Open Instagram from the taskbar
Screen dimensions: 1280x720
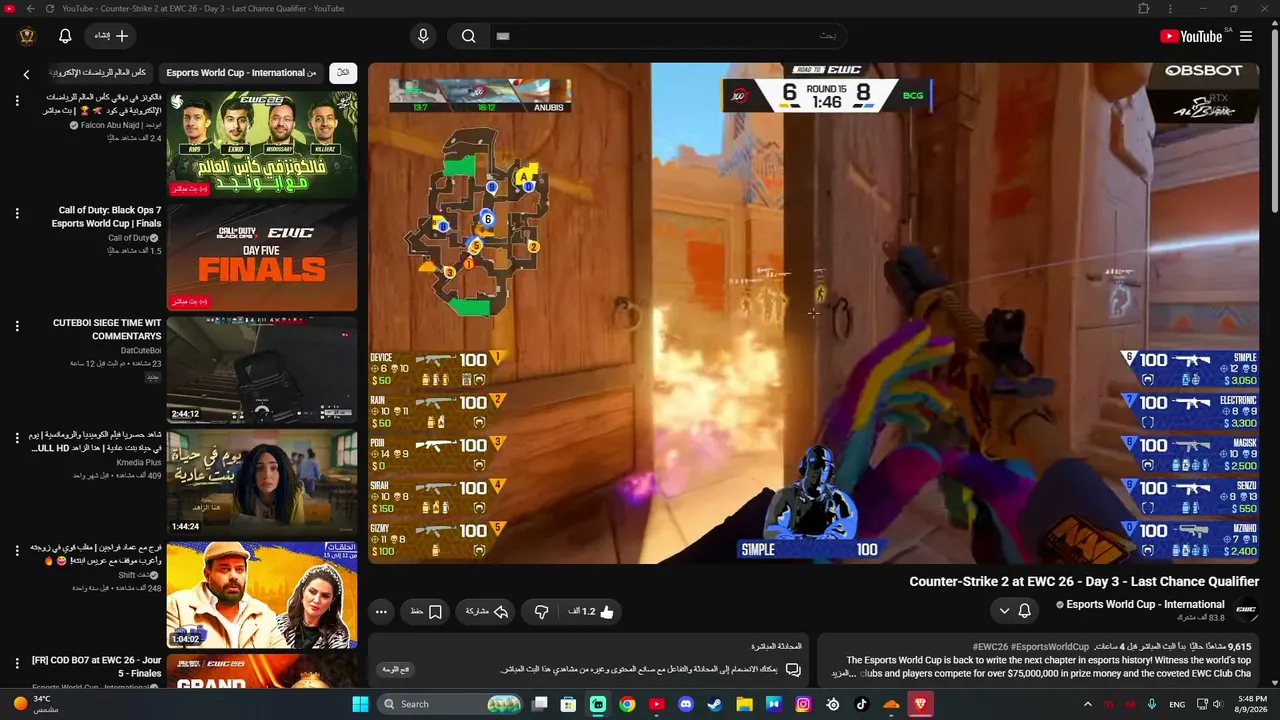[x=803, y=704]
